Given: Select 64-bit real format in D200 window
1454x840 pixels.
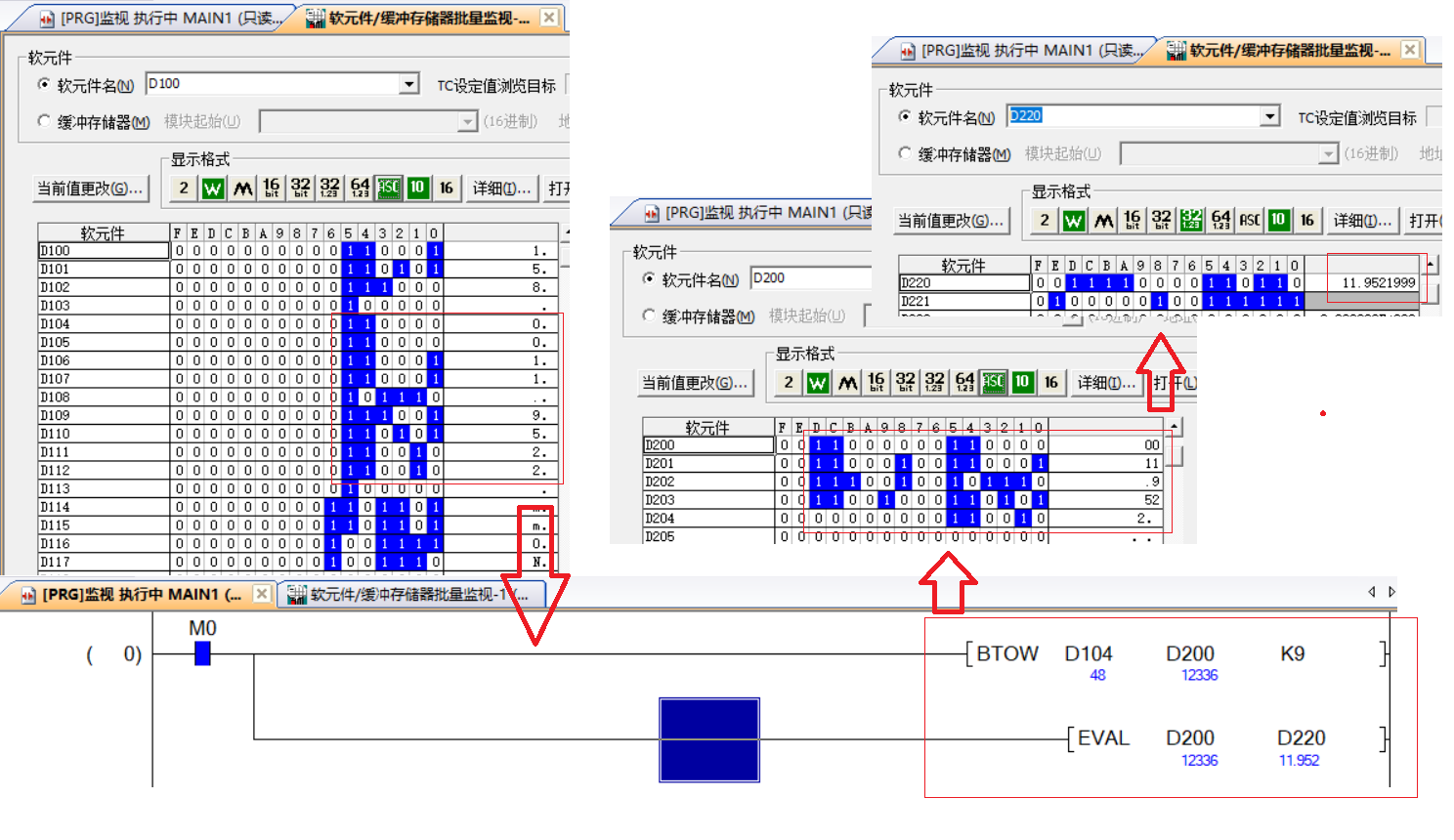Looking at the screenshot, I should tap(964, 382).
